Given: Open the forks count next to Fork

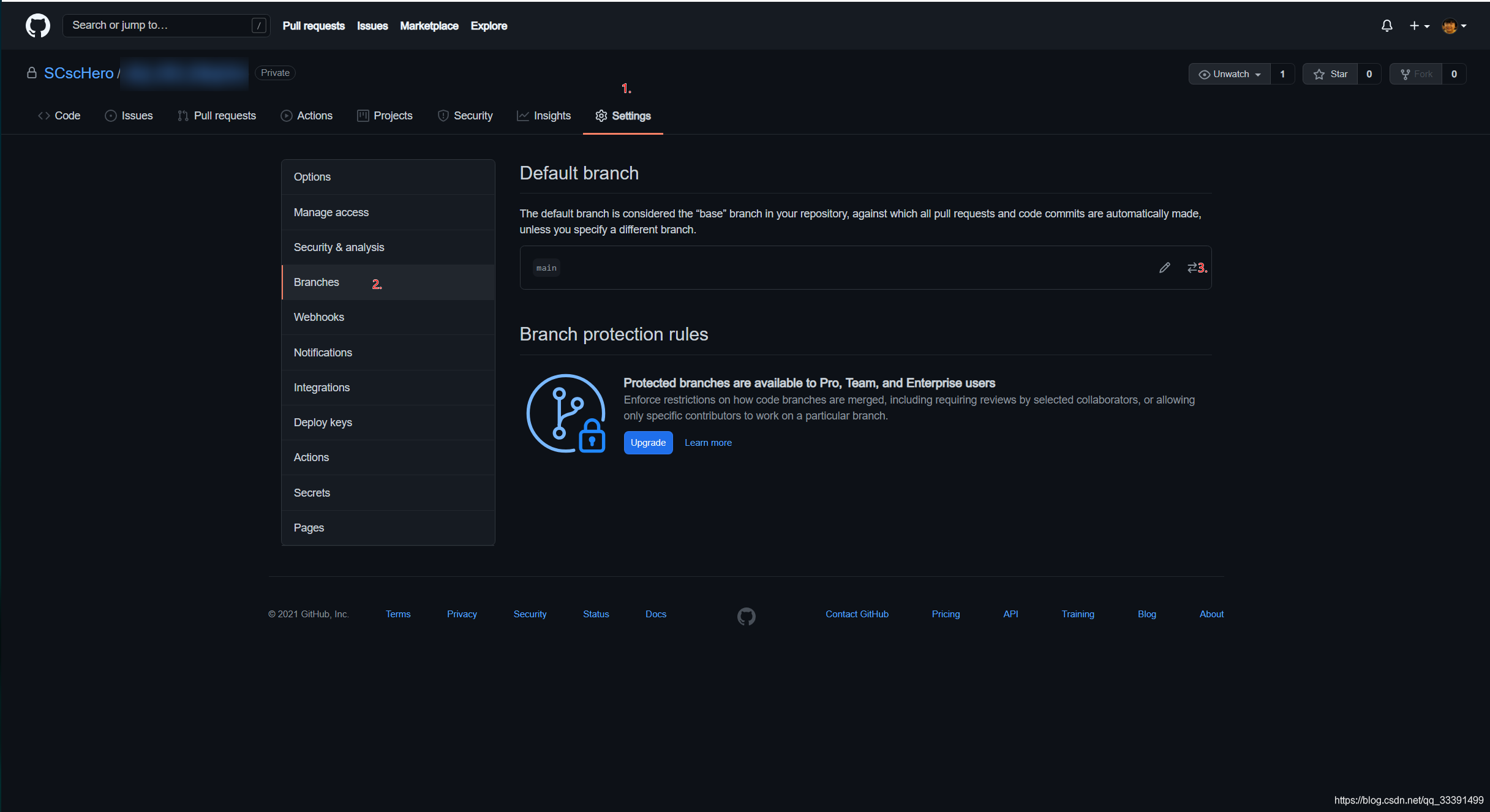Looking at the screenshot, I should (x=1454, y=74).
